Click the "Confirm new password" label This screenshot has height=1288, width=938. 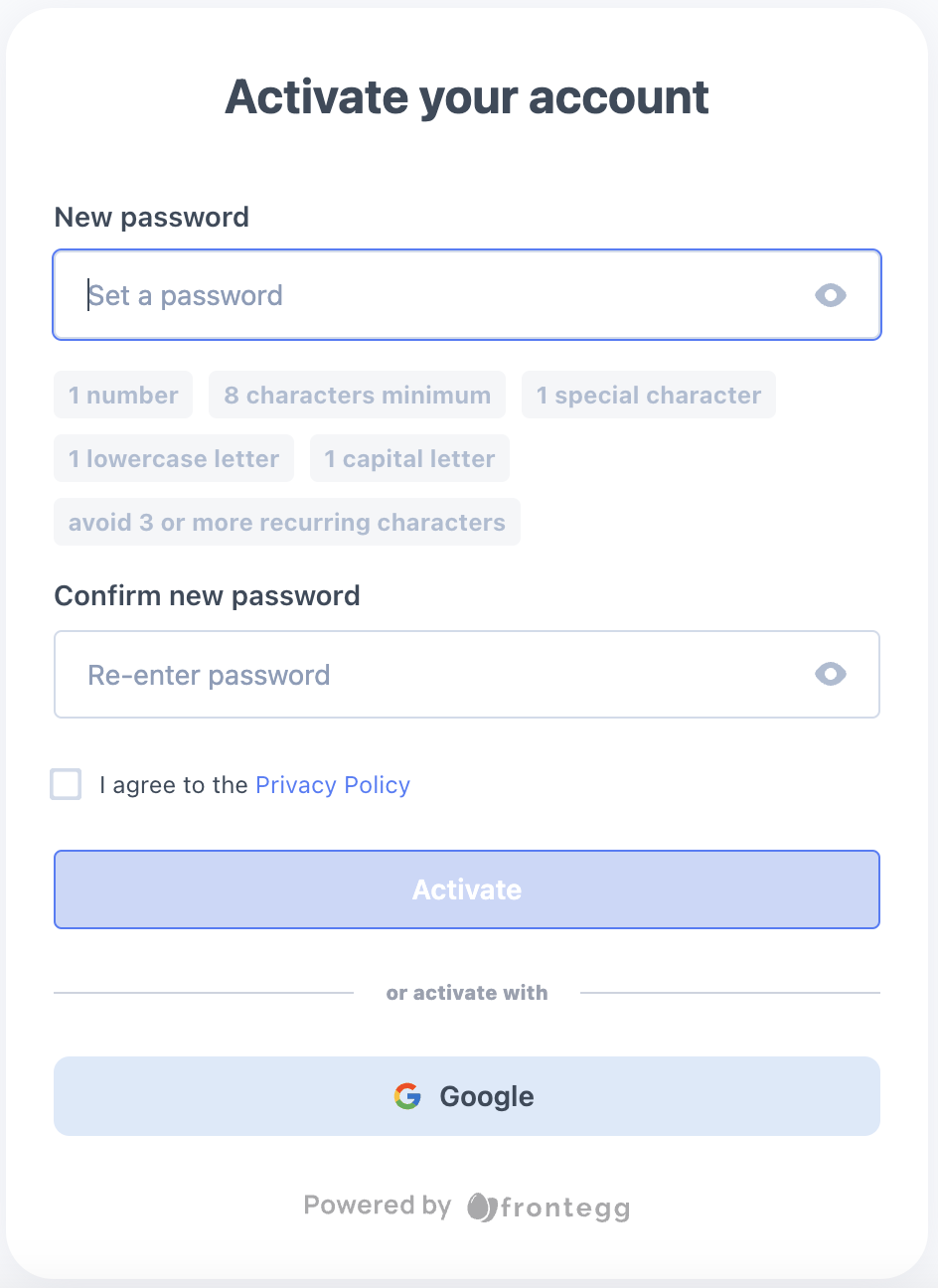207,596
